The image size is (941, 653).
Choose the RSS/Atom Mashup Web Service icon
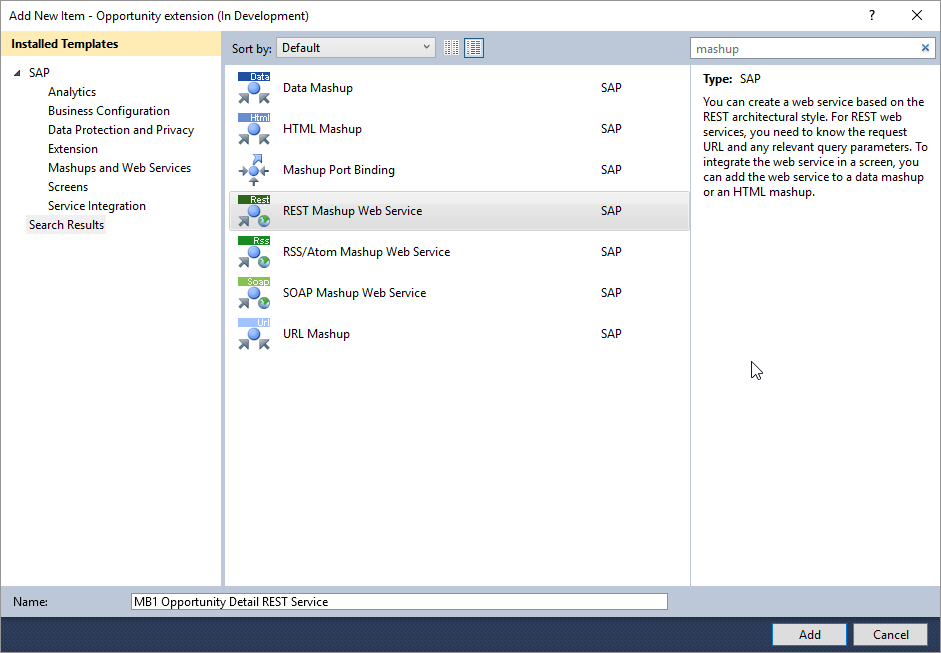pyautogui.click(x=254, y=252)
